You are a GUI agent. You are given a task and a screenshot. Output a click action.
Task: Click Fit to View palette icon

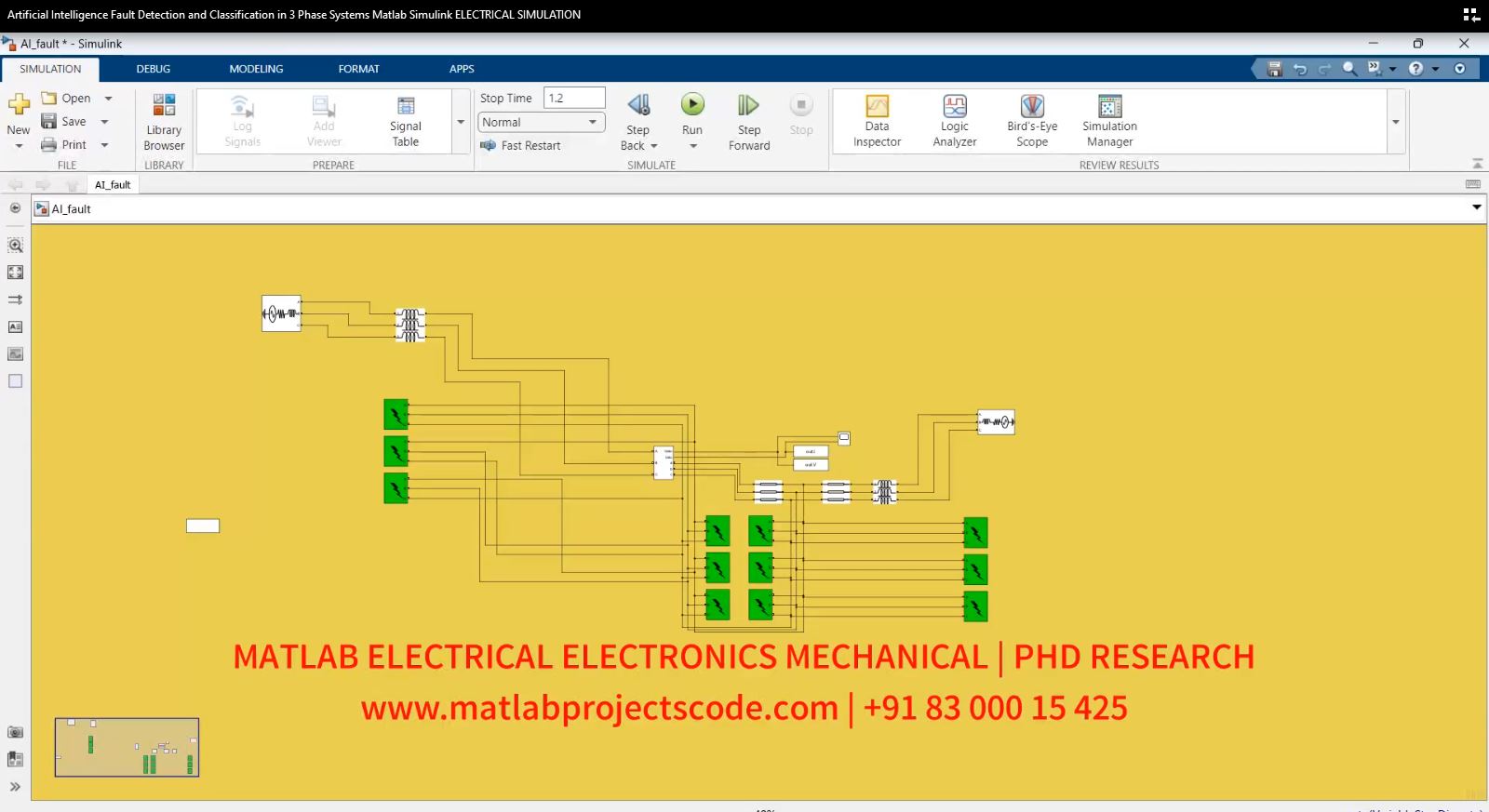[15, 273]
